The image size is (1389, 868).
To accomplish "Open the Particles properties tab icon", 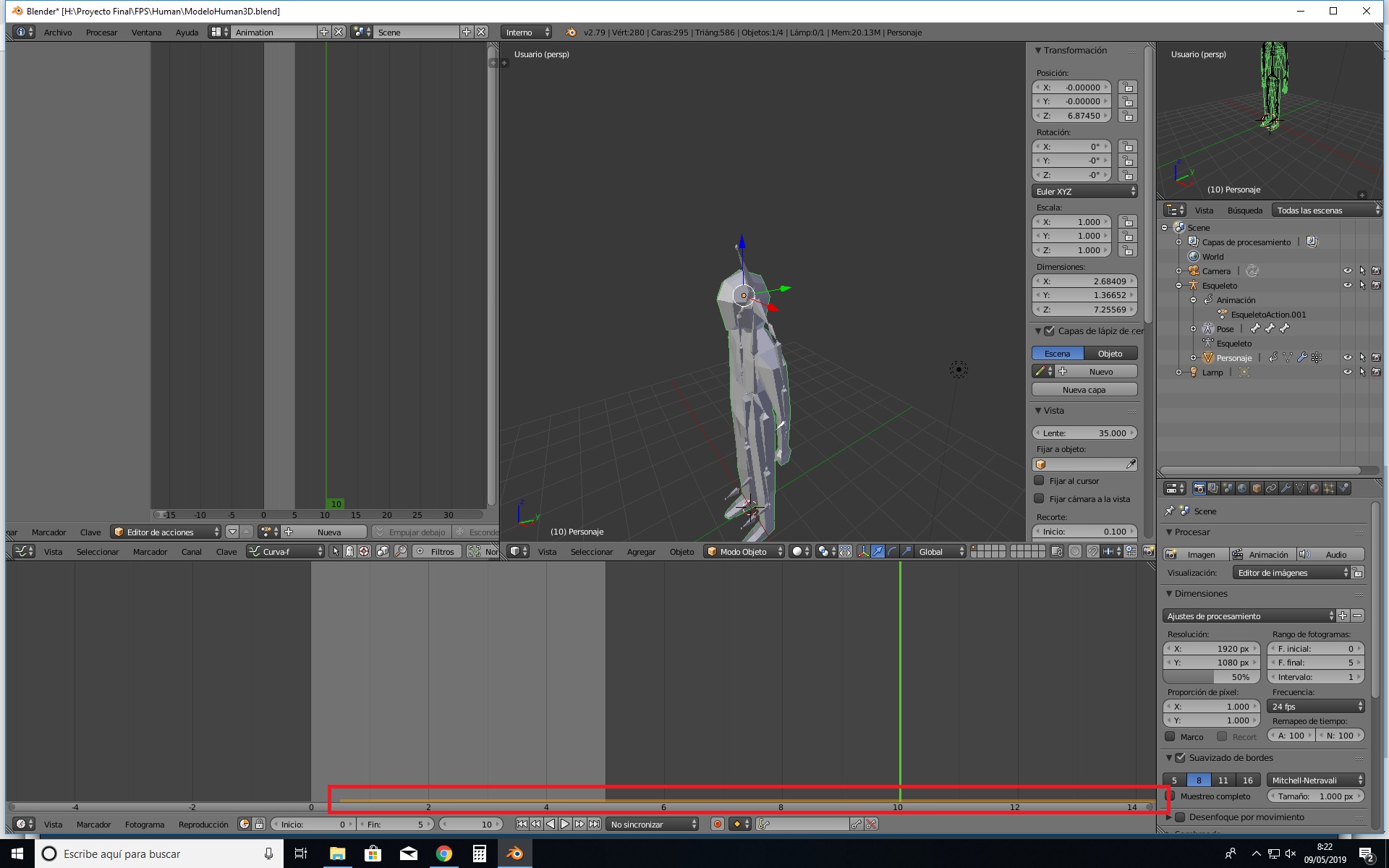I will tap(1329, 488).
